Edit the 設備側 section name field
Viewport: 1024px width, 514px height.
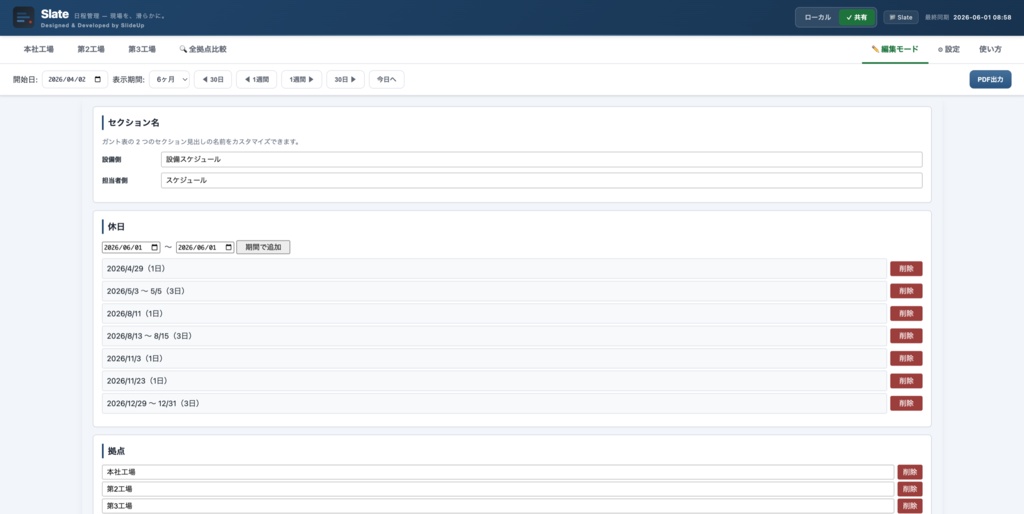(x=541, y=159)
